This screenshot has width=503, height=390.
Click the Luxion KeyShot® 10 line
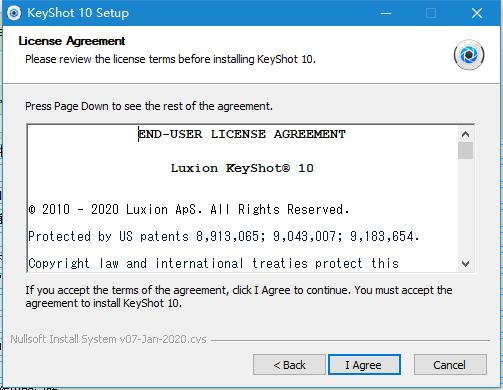pyautogui.click(x=242, y=168)
